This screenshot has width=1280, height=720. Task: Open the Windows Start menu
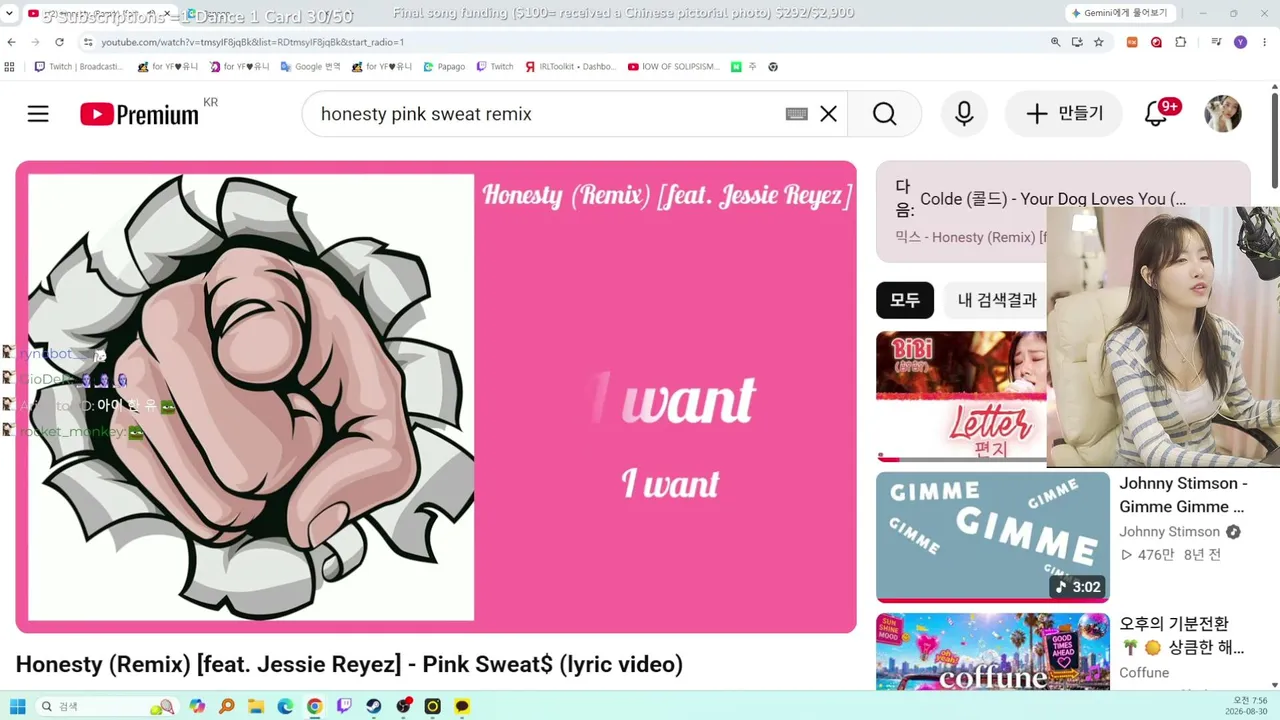pyautogui.click(x=17, y=706)
